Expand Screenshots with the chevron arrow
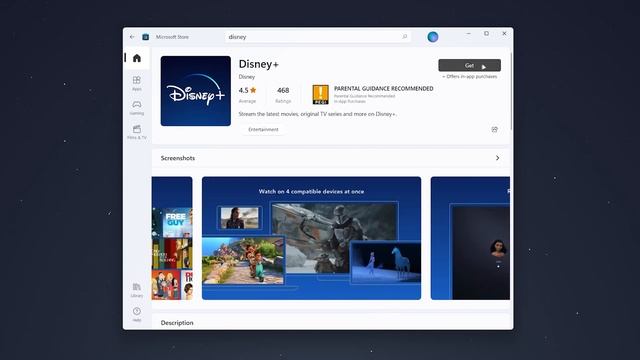 point(497,158)
